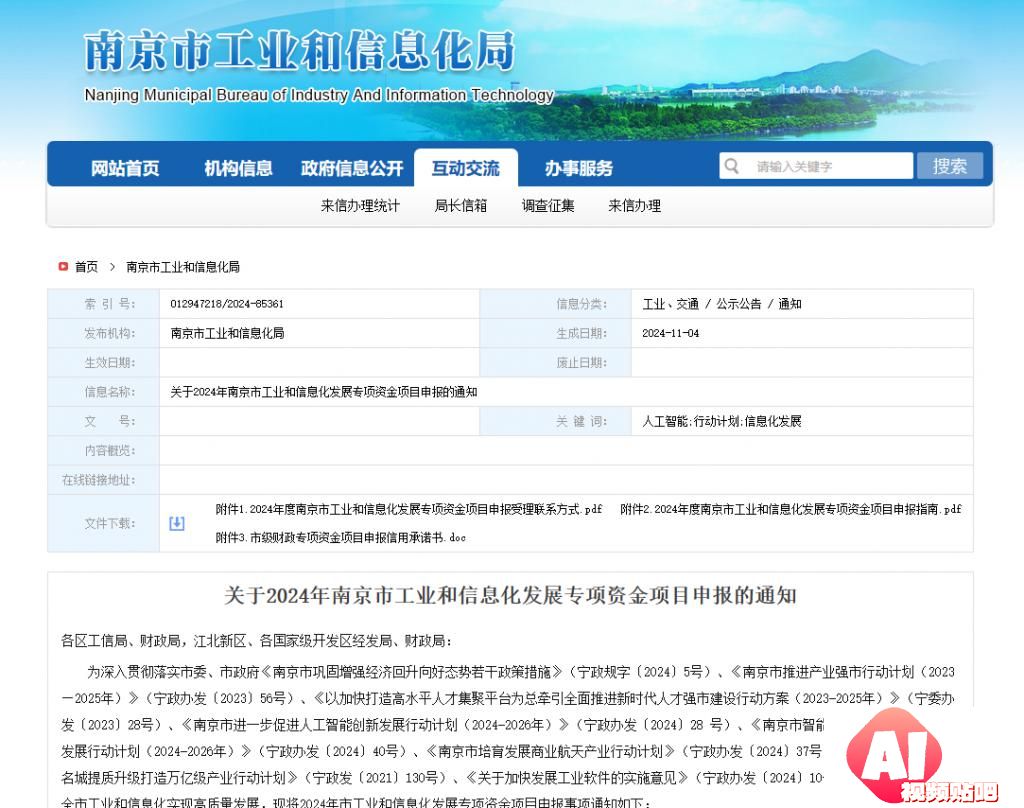Click keywords 人工智能;行动计划;信息化发展
Viewport: 1024px width, 808px height.
722,421
